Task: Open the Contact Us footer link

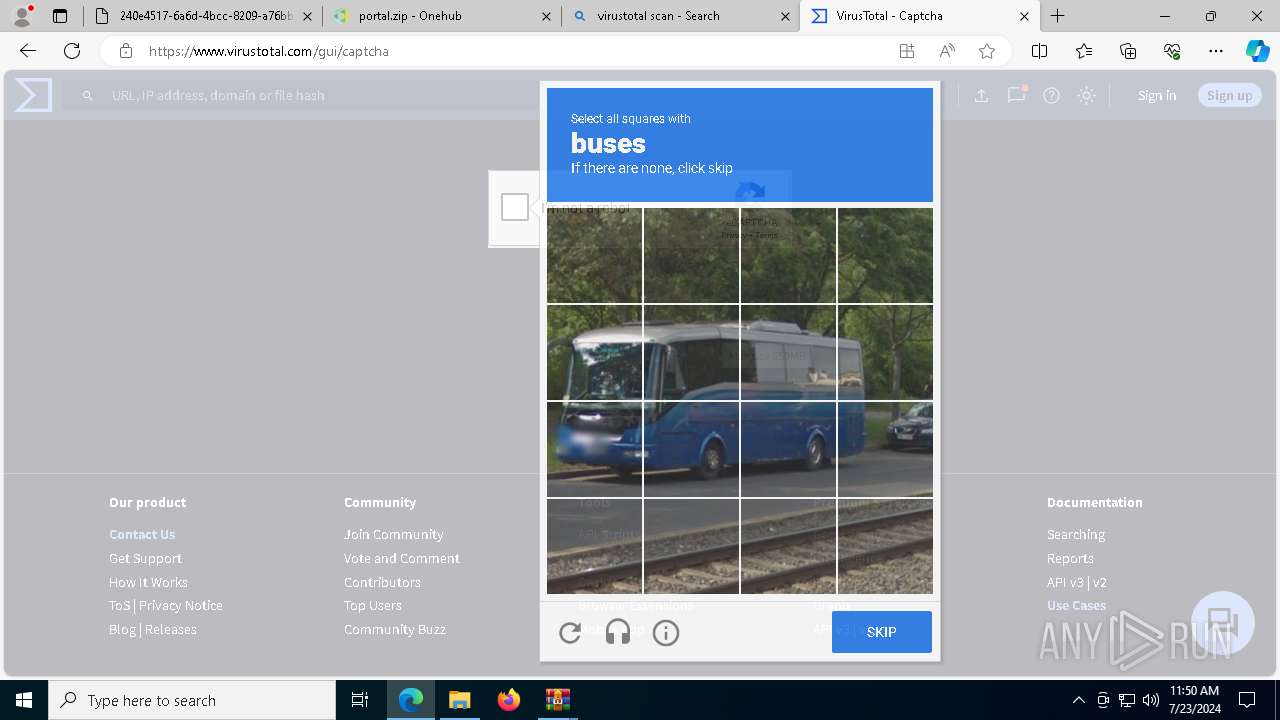Action: point(142,534)
